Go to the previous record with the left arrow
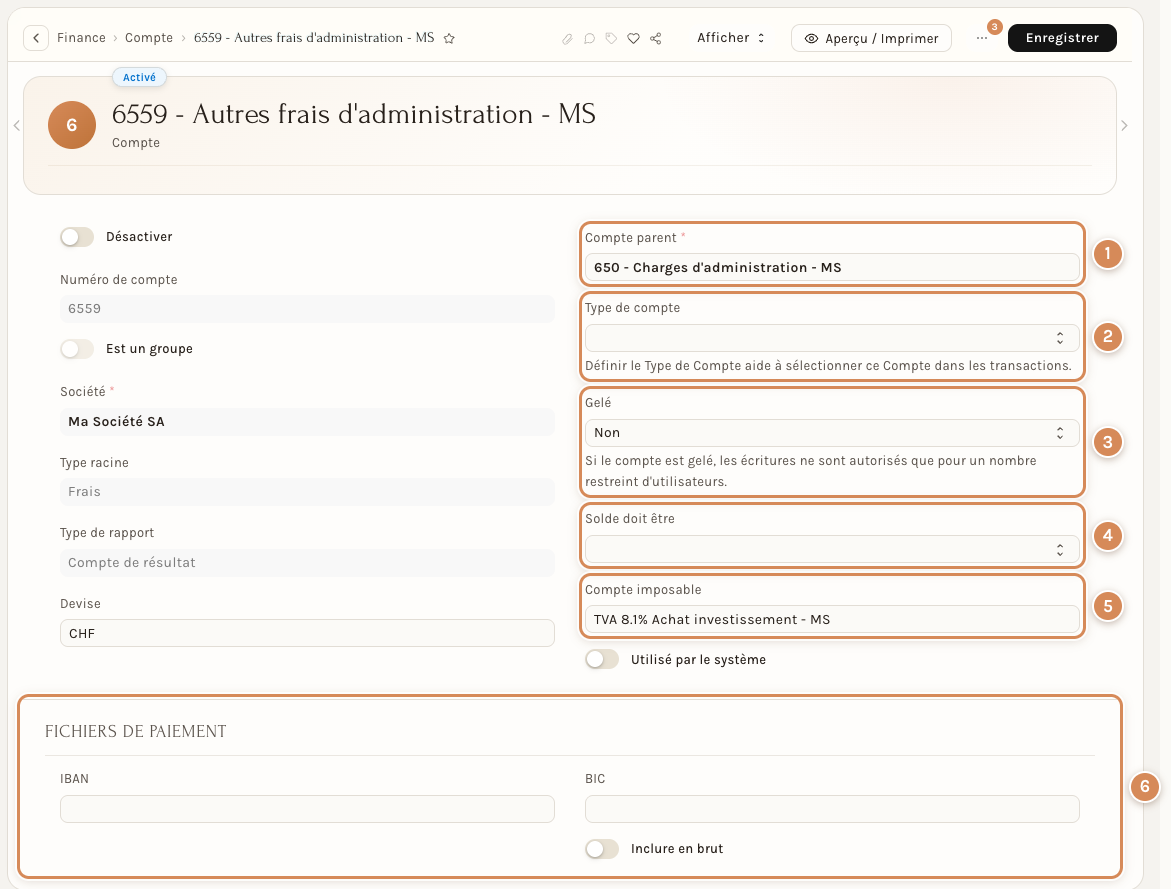 [x=16, y=126]
